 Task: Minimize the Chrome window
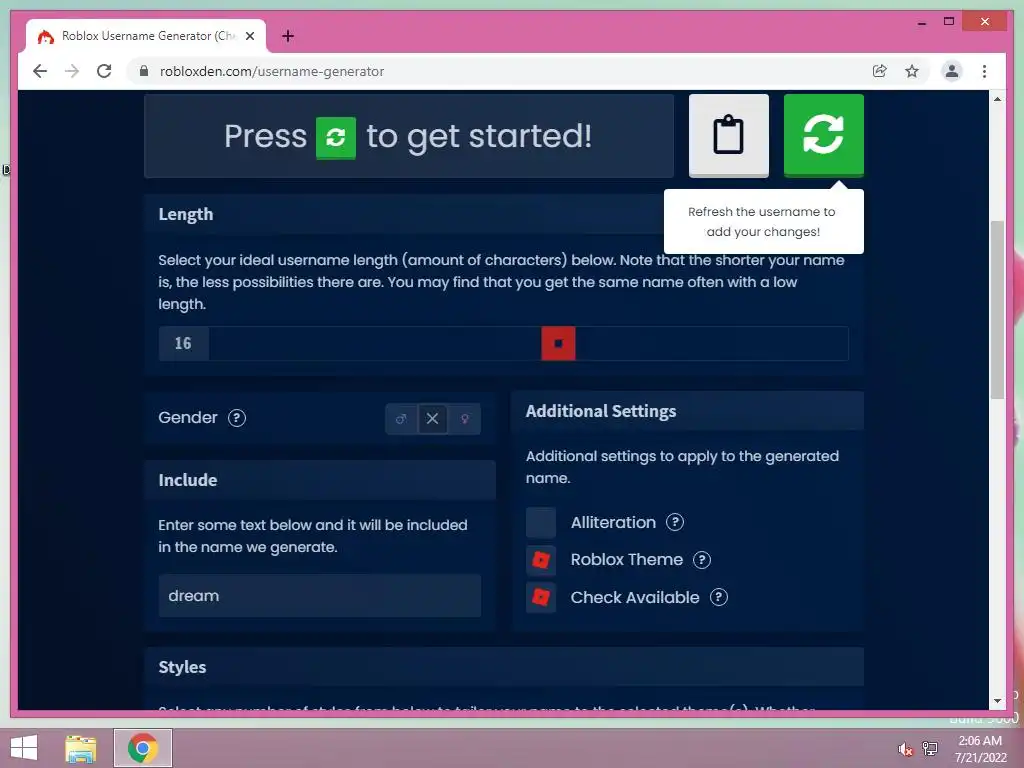click(x=921, y=22)
